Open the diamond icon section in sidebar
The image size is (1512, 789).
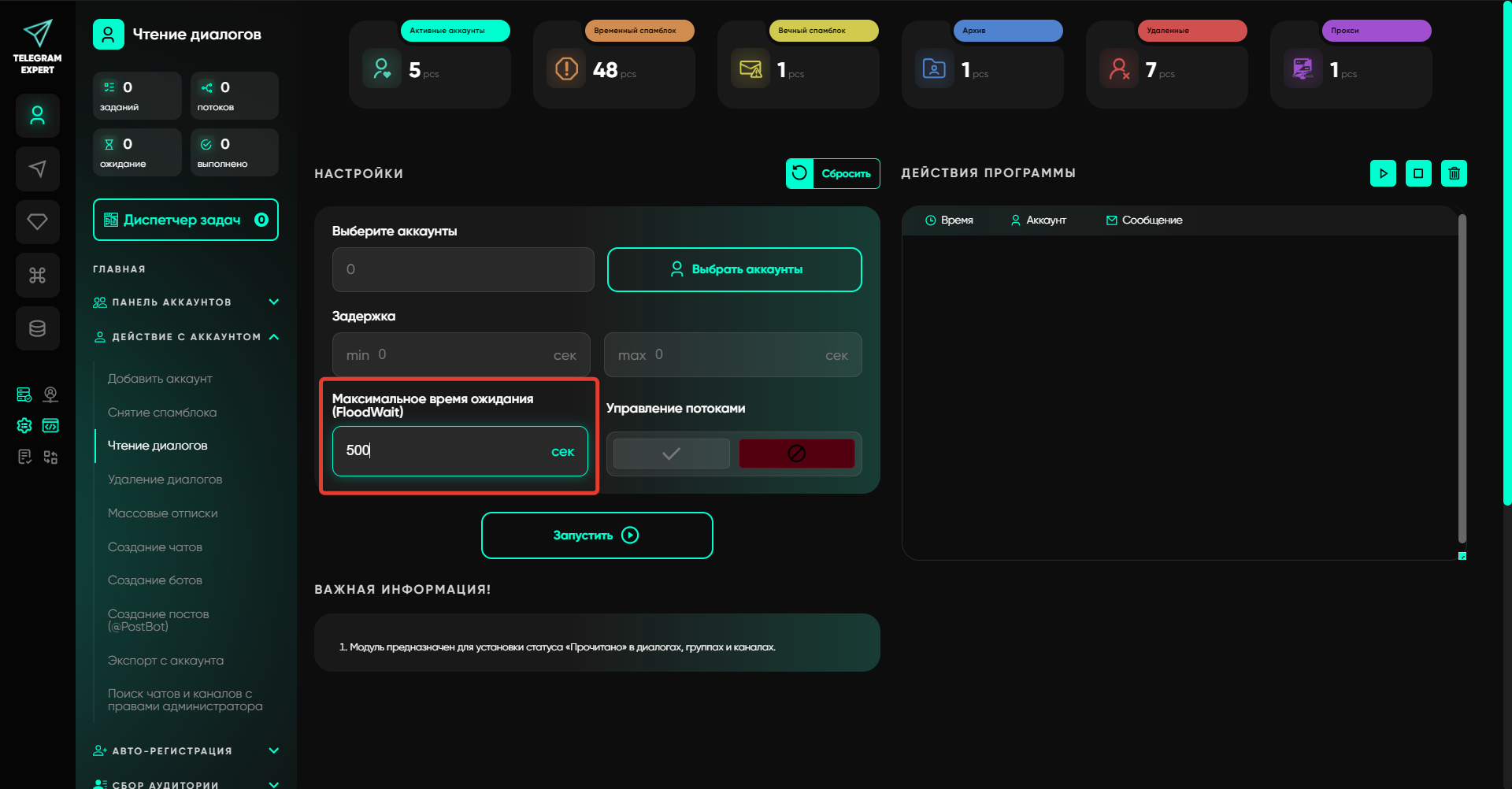coord(37,222)
